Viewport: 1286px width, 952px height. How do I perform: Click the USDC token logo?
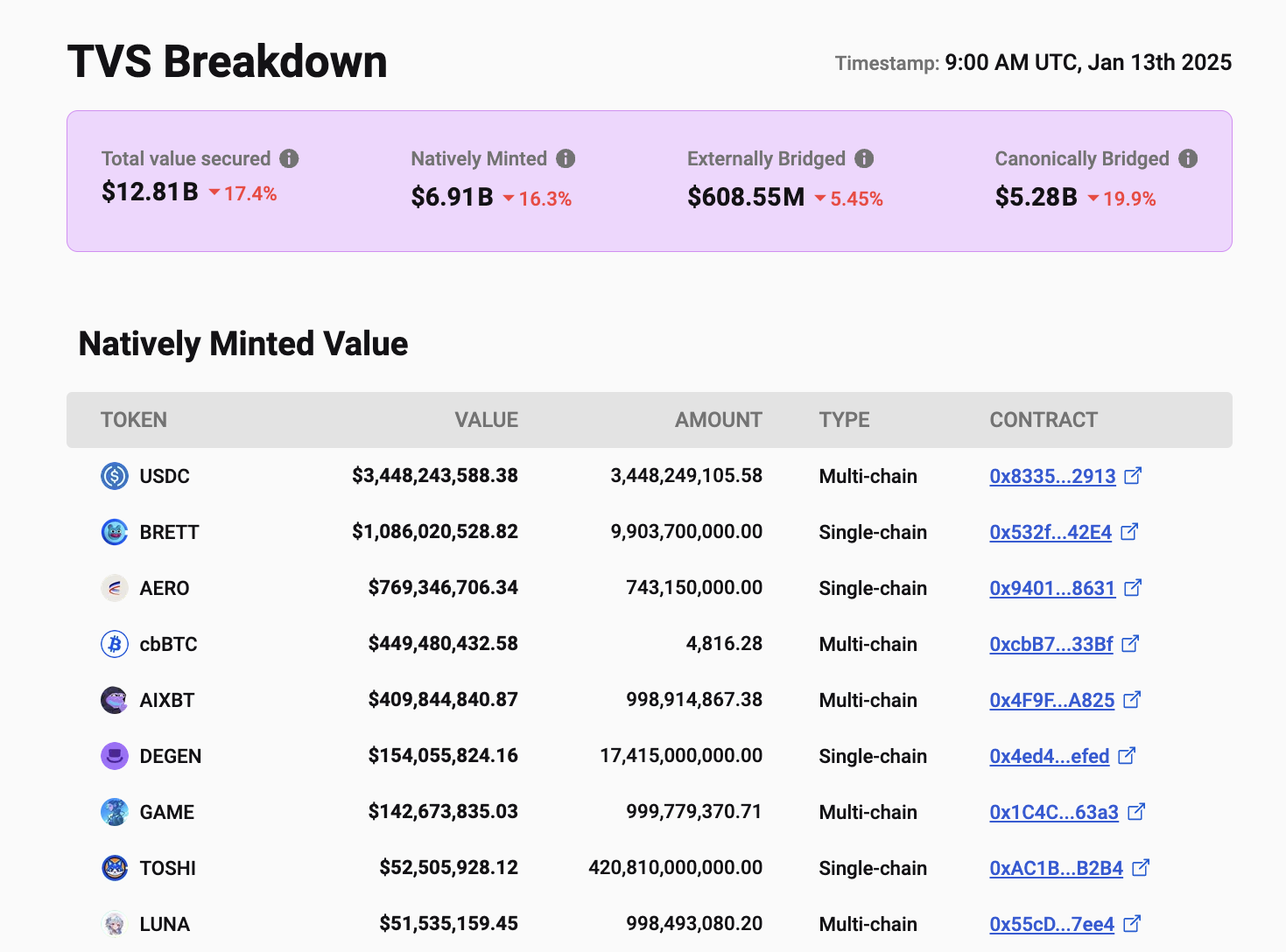[115, 476]
